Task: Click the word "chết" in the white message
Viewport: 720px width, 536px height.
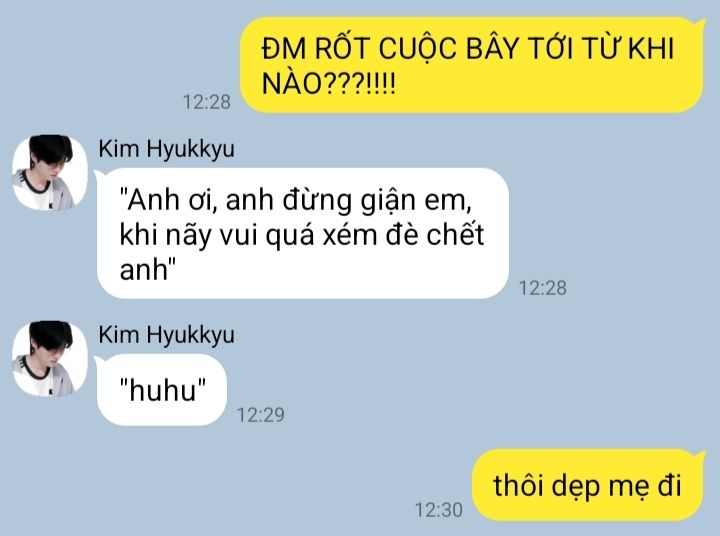Action: (x=456, y=234)
